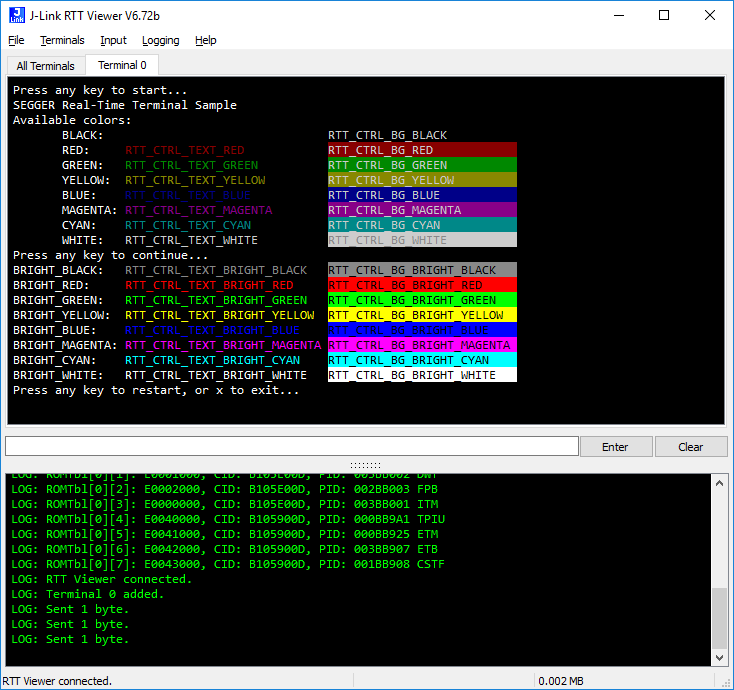This screenshot has width=734, height=690.
Task: Maximize the RTT Viewer window
Action: pos(664,15)
